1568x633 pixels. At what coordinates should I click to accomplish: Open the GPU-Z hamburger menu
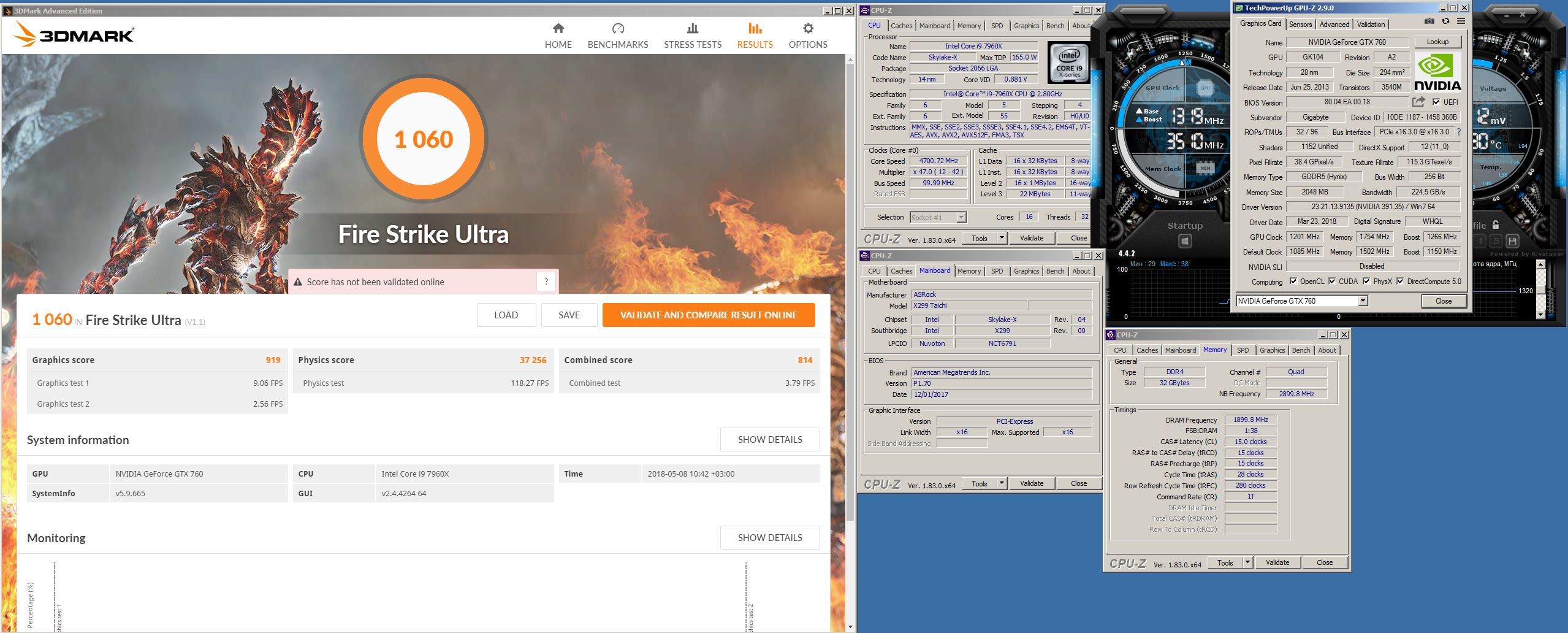click(x=1461, y=21)
